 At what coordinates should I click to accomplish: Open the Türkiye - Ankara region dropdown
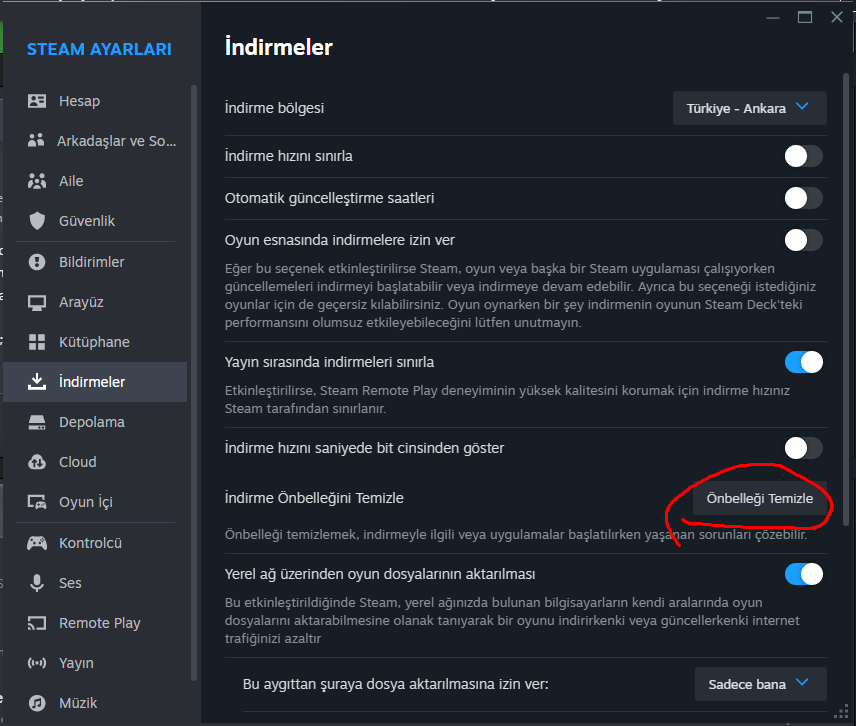coord(749,108)
